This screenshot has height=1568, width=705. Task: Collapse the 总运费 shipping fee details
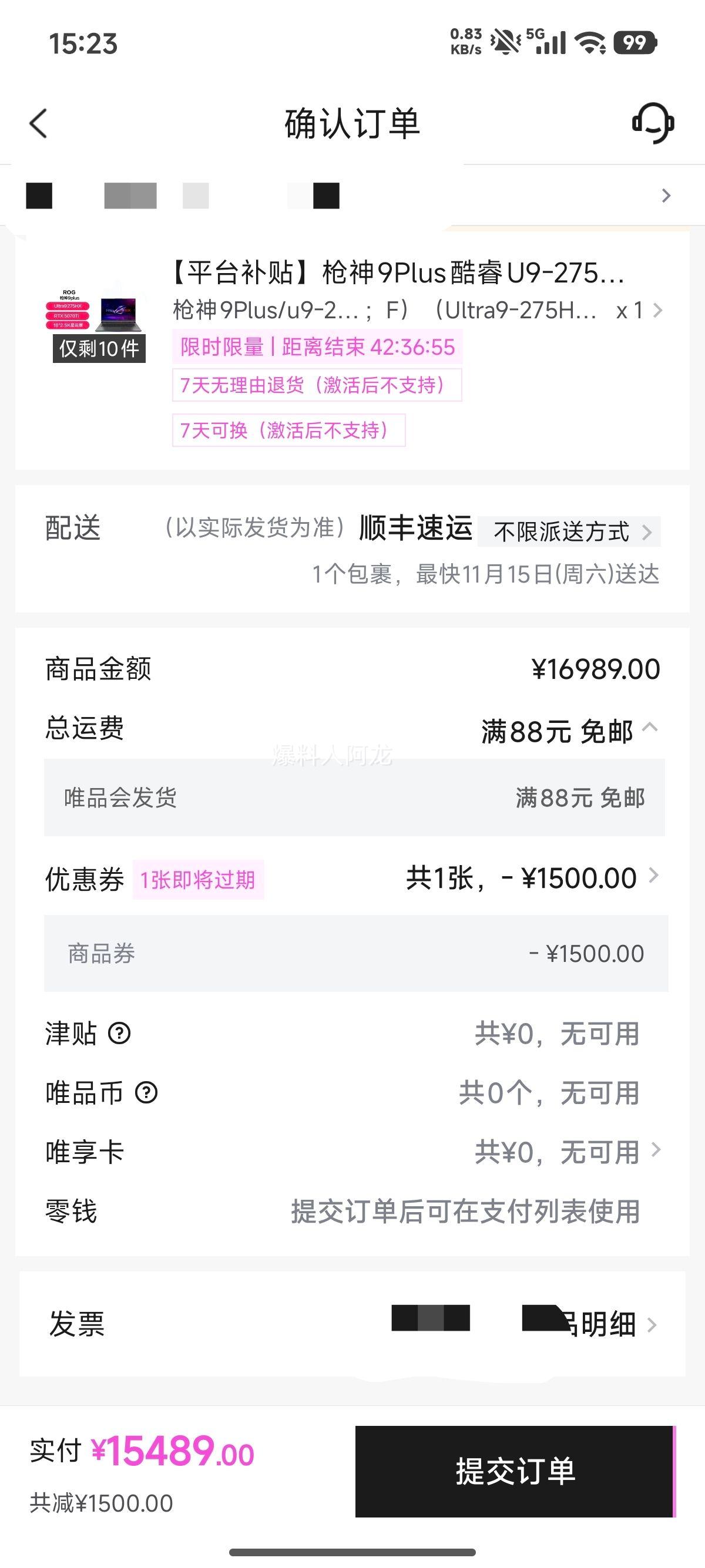pos(650,728)
